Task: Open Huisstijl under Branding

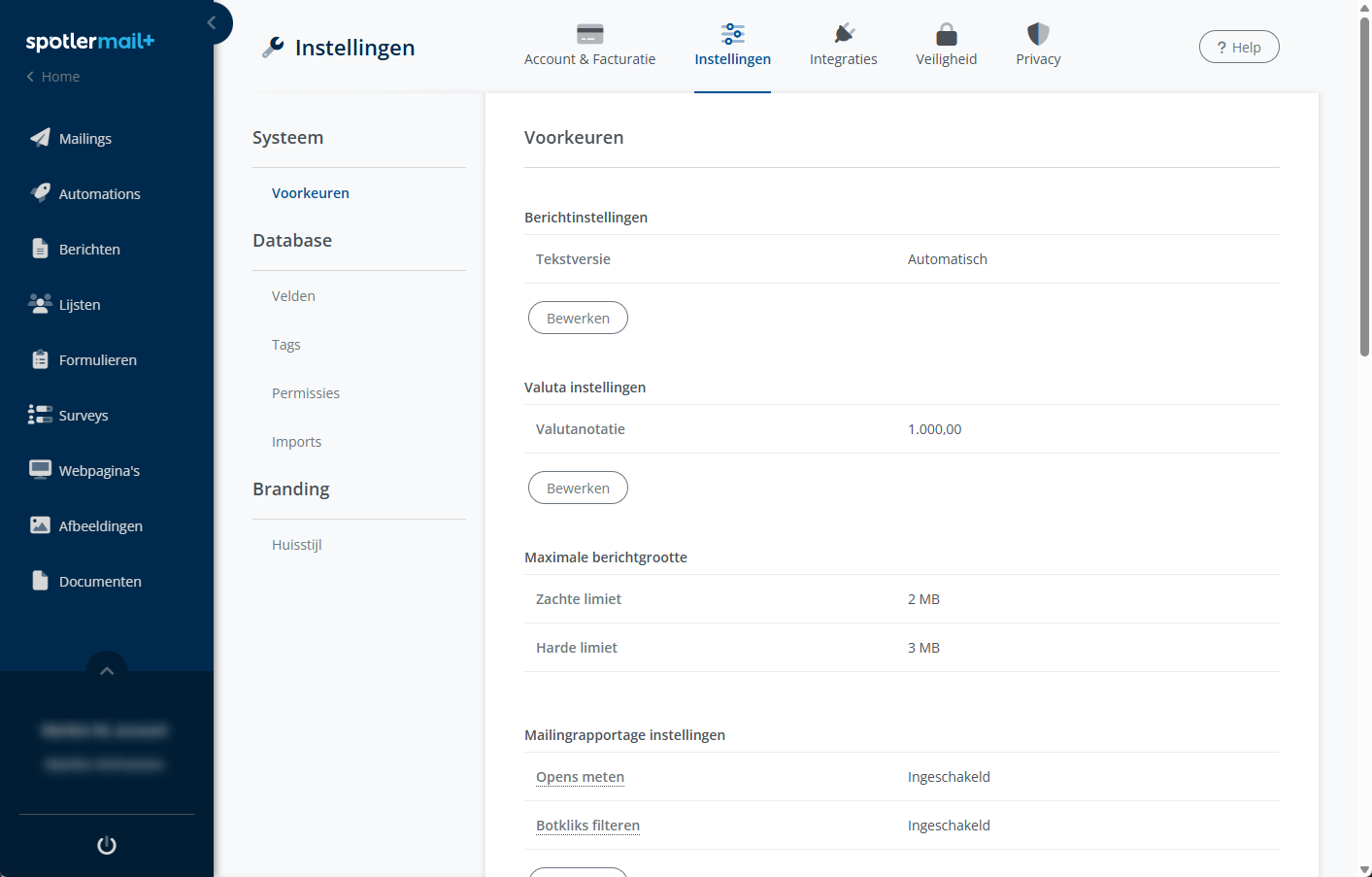Action: point(297,545)
